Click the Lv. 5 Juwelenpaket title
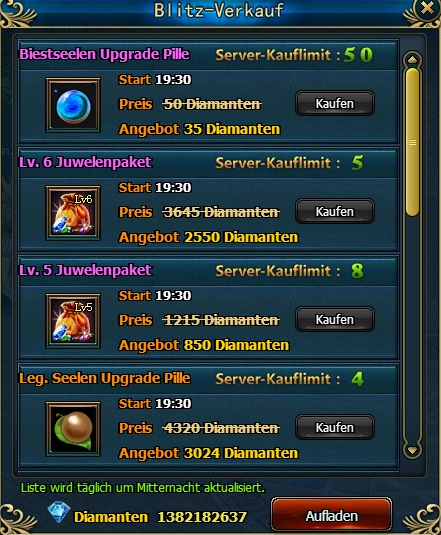The image size is (441, 535). click(85, 270)
